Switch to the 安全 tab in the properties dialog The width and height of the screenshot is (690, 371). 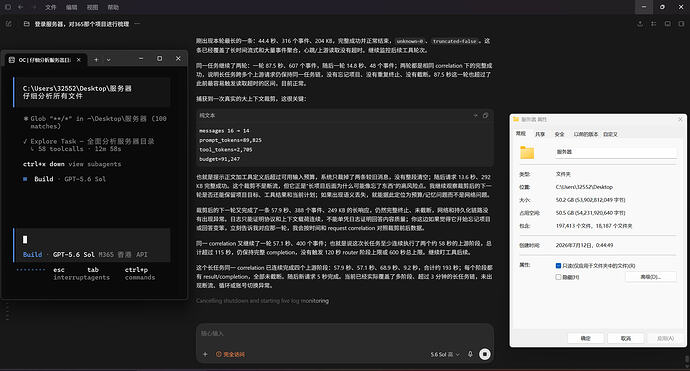pyautogui.click(x=559, y=134)
